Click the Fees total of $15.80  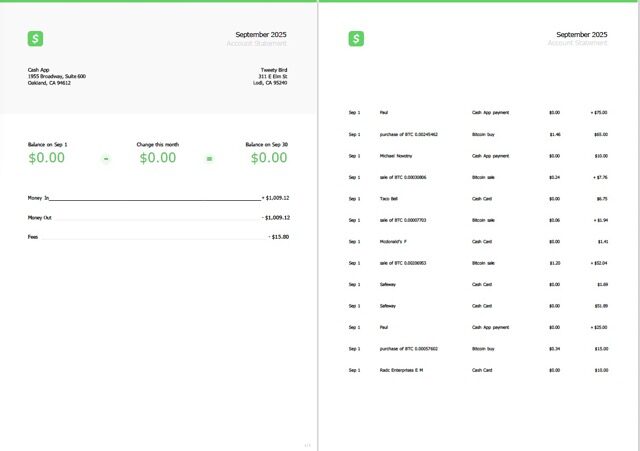pyautogui.click(x=278, y=237)
